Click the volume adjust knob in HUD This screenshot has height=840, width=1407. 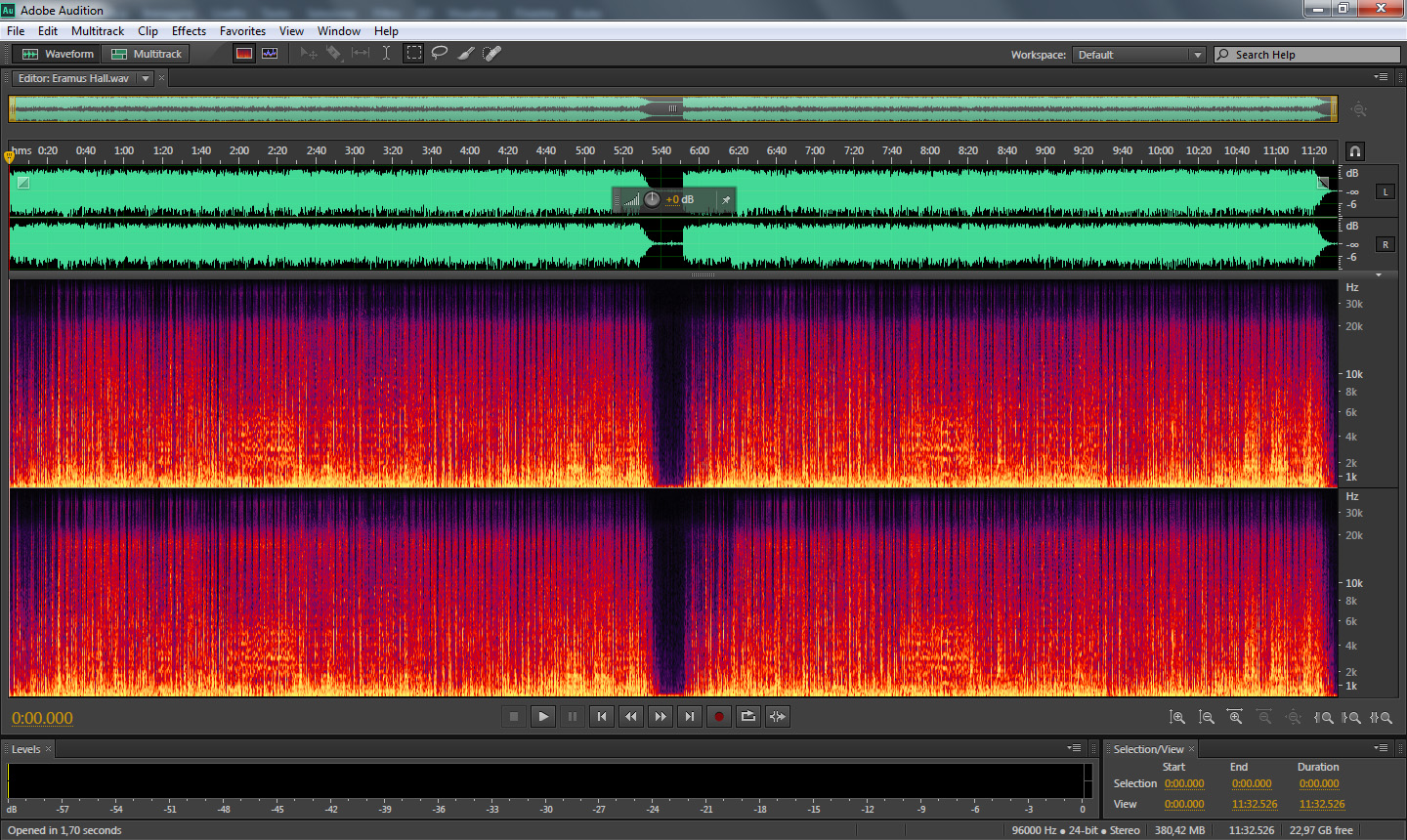652,199
